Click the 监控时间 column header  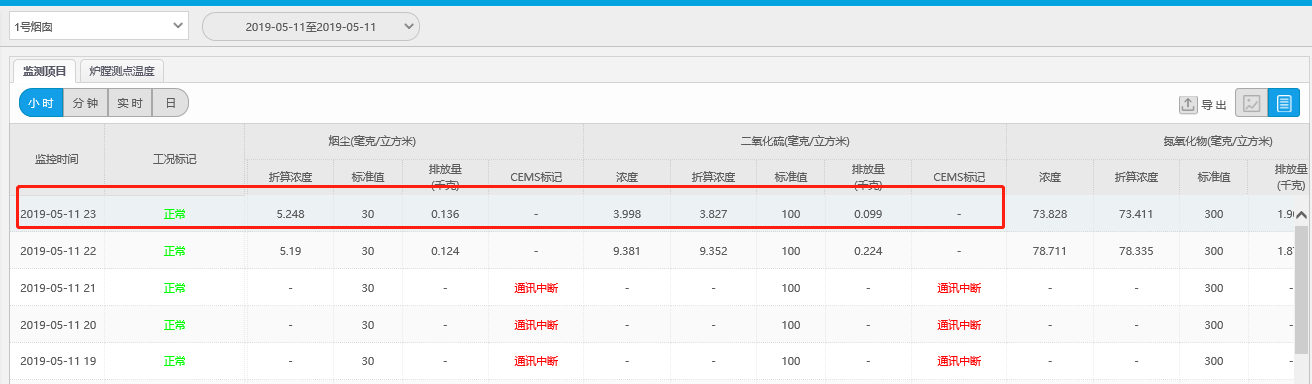[56, 159]
